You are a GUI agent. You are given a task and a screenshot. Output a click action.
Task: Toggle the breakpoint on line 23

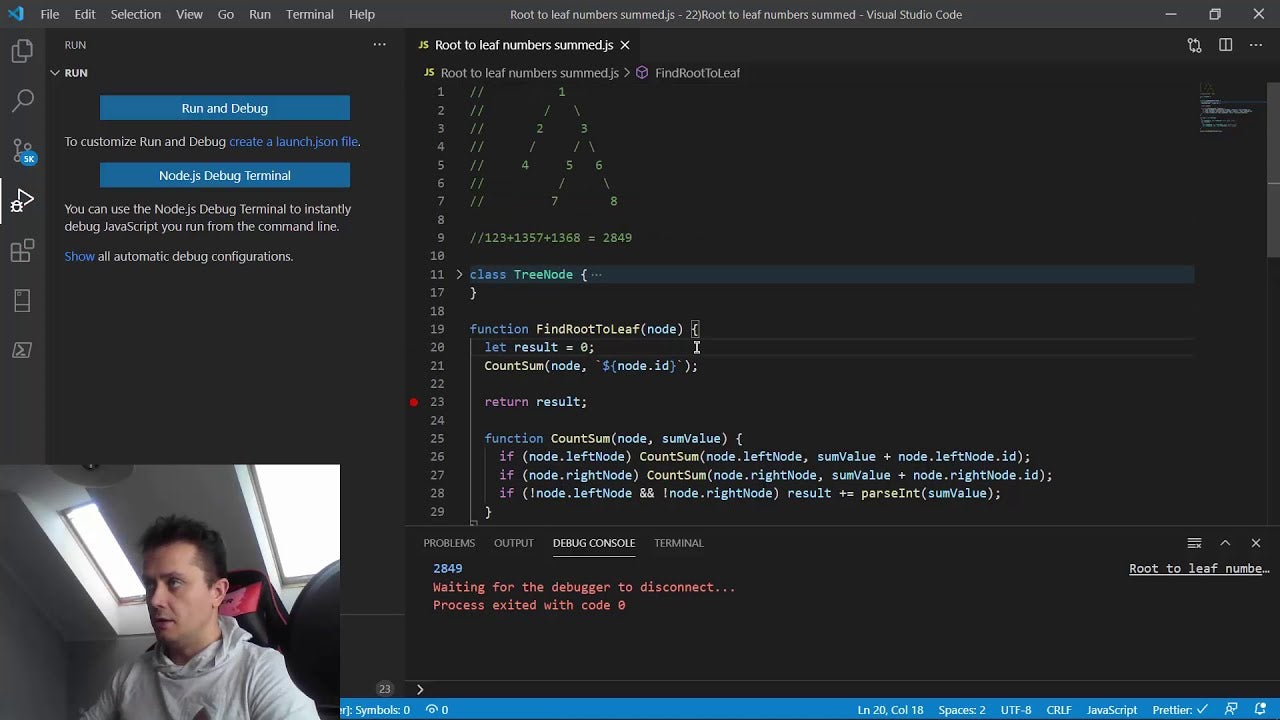tap(413, 402)
